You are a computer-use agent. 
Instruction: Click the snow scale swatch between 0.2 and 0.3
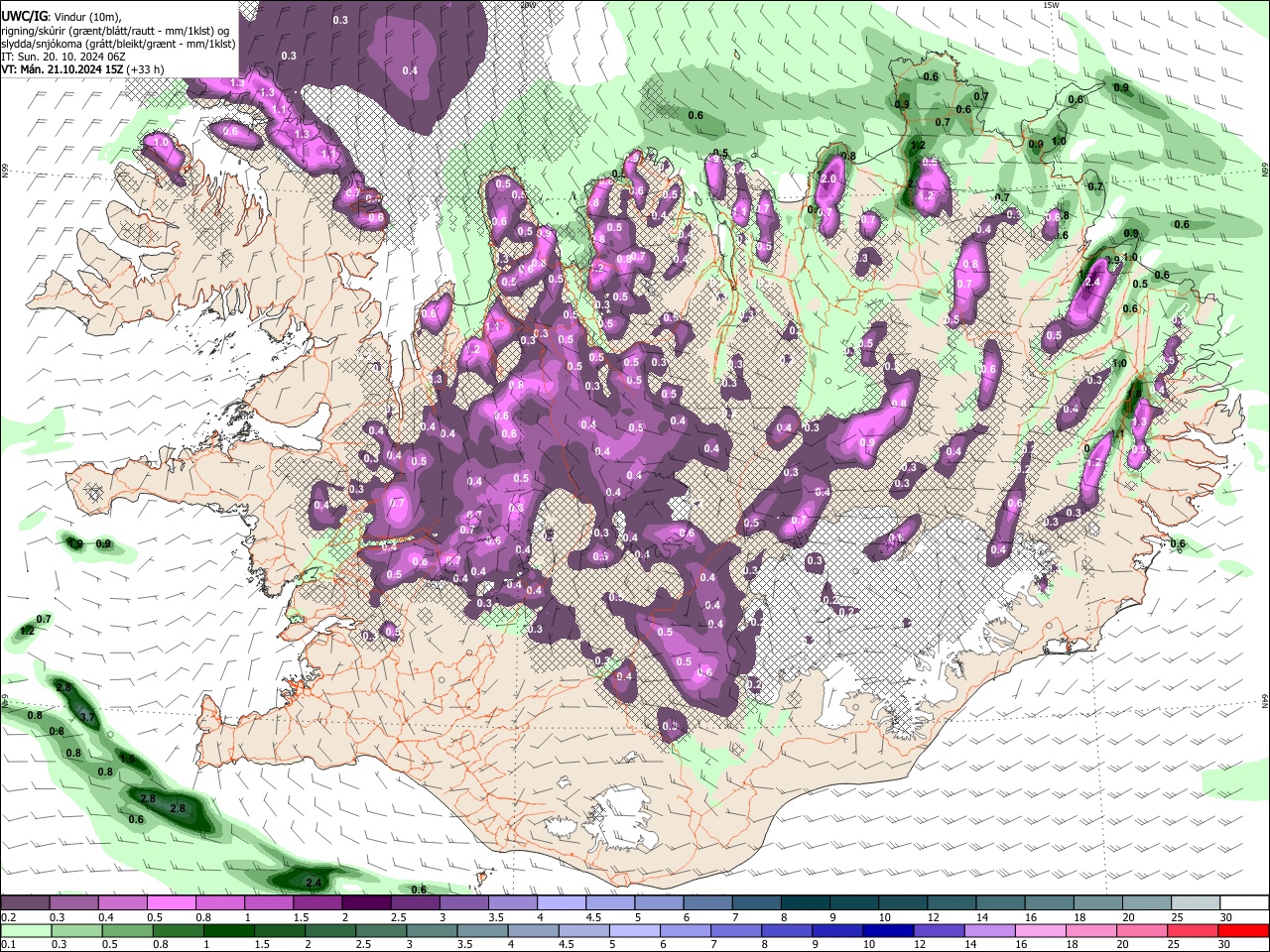(25, 902)
